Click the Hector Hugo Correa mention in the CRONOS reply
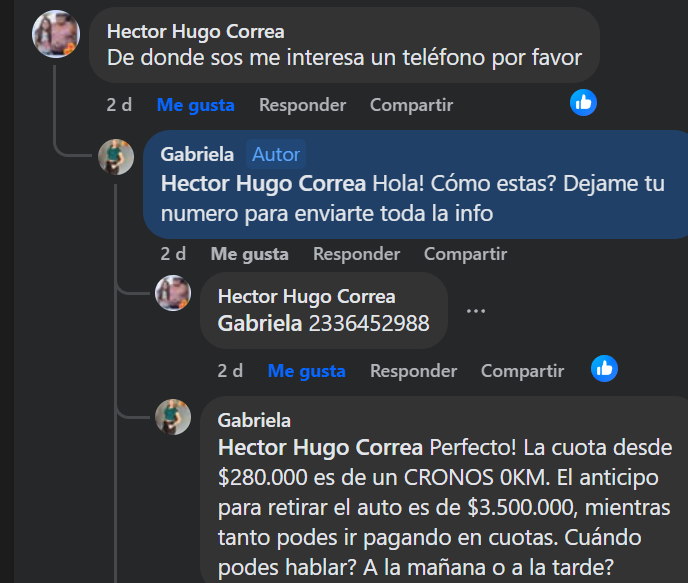 pyautogui.click(x=320, y=446)
